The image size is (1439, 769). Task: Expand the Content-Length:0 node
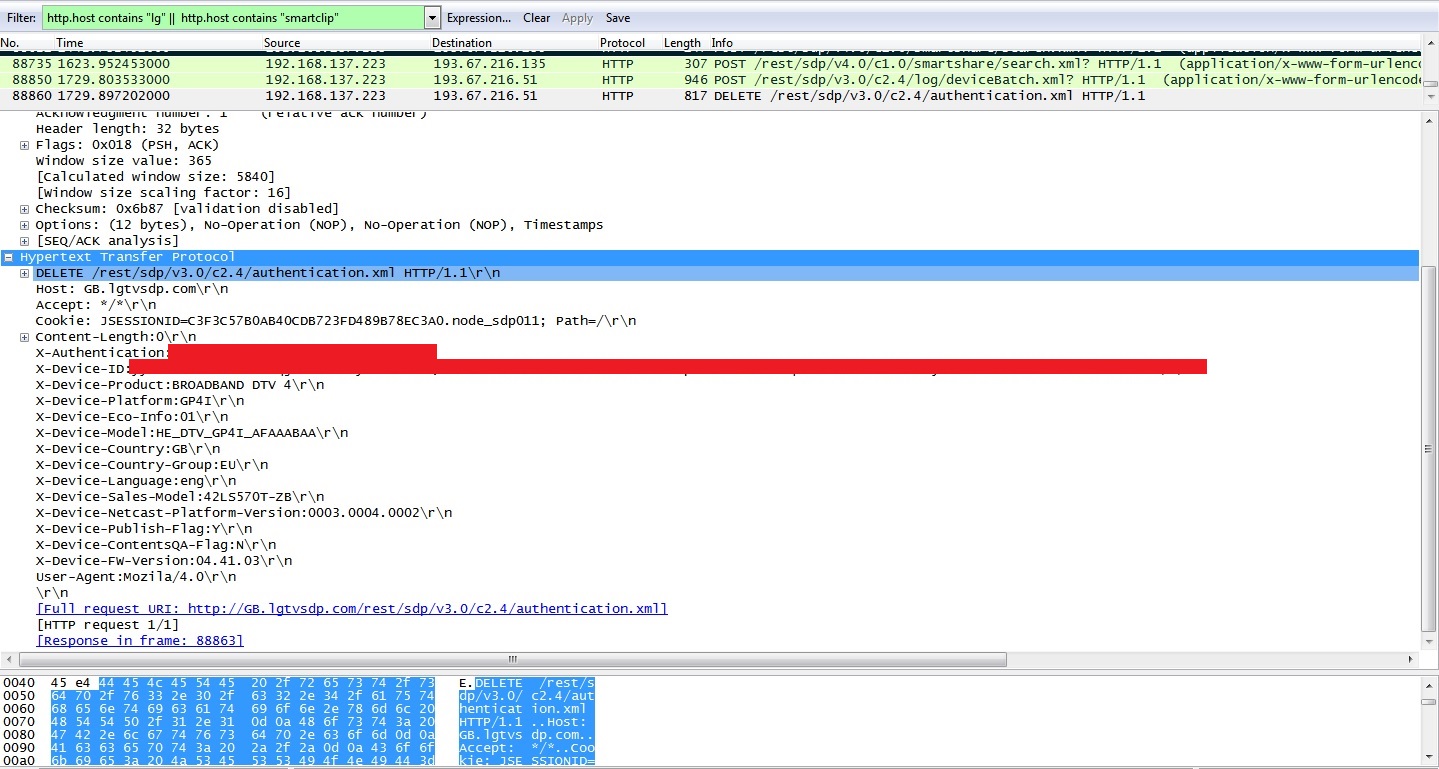[25, 337]
